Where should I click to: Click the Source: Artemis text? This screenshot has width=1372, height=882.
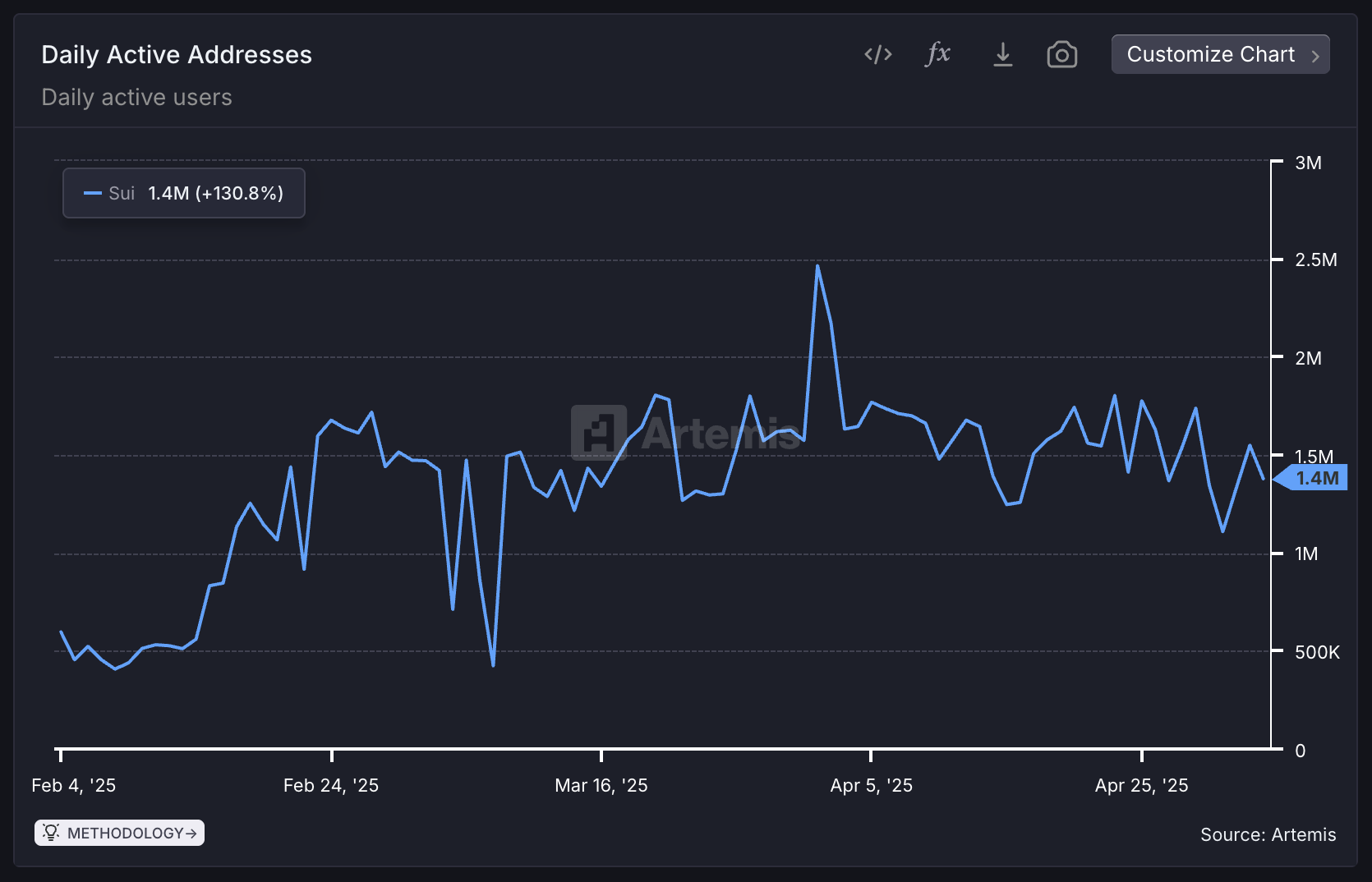[x=1268, y=834]
